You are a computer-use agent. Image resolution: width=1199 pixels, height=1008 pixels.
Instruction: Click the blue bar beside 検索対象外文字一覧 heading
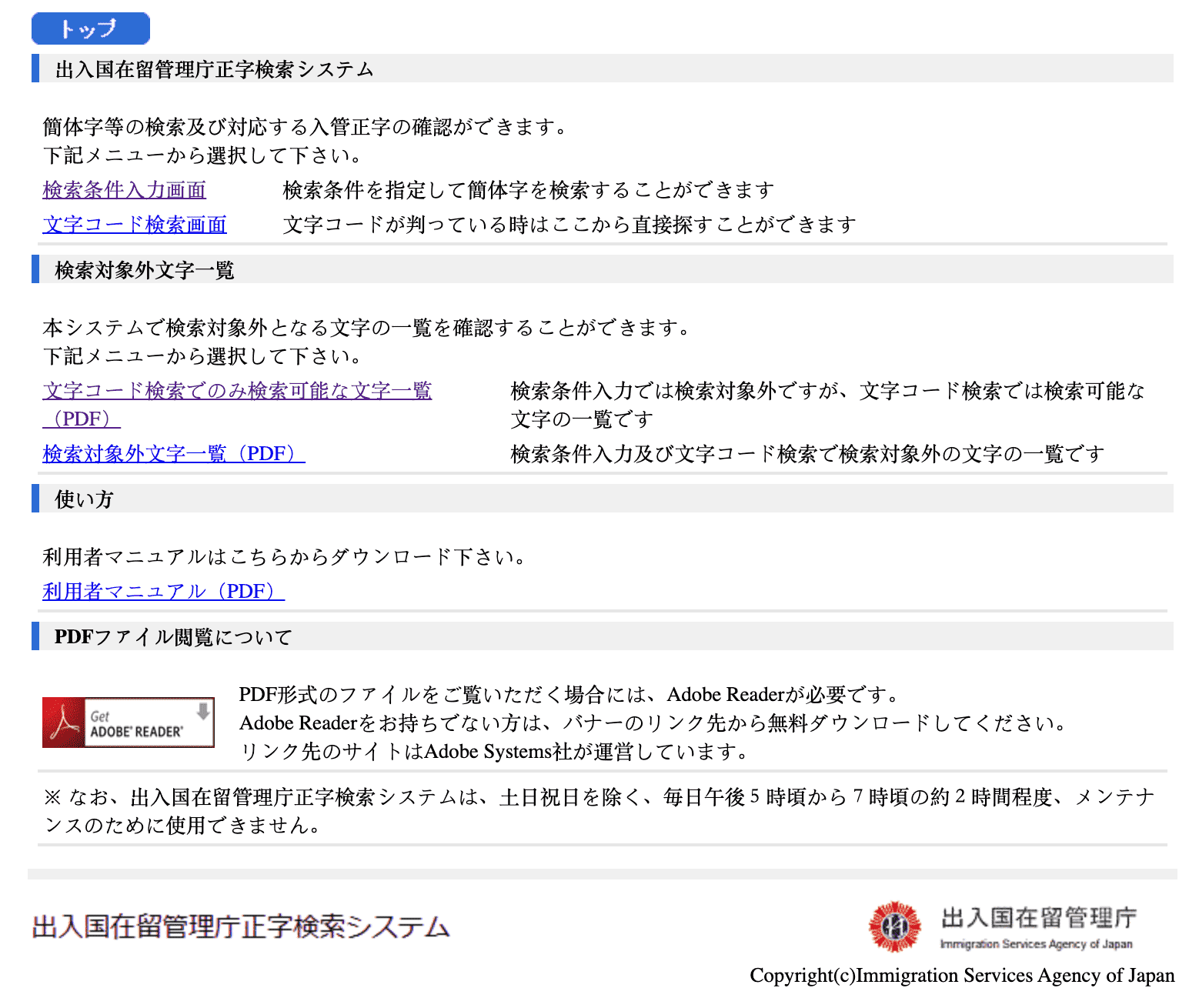coord(35,270)
